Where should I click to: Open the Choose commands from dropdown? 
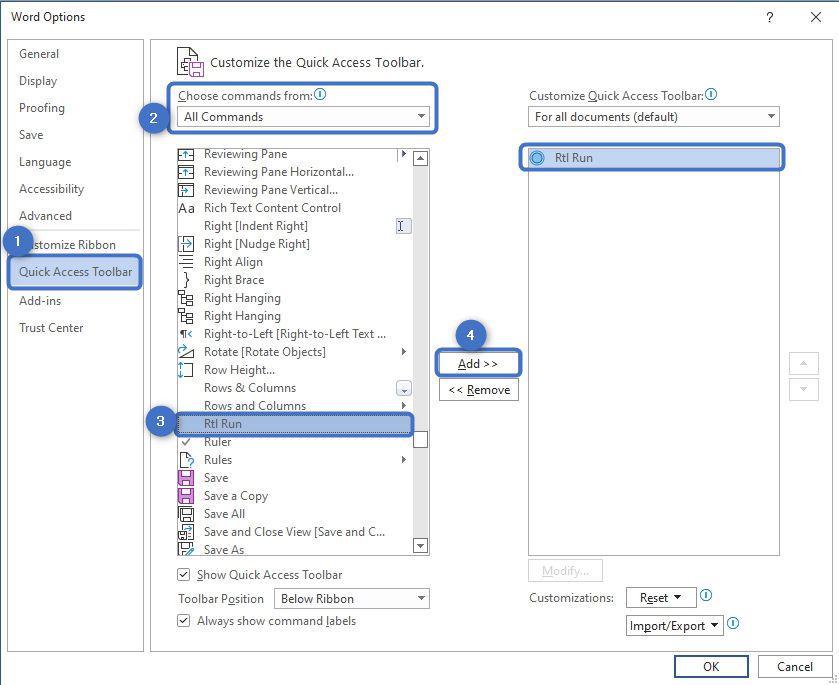[x=303, y=117]
